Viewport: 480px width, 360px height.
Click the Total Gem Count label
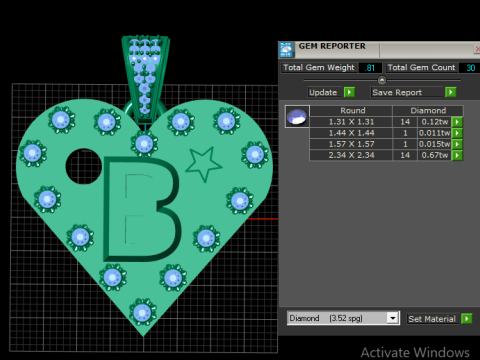[422, 68]
